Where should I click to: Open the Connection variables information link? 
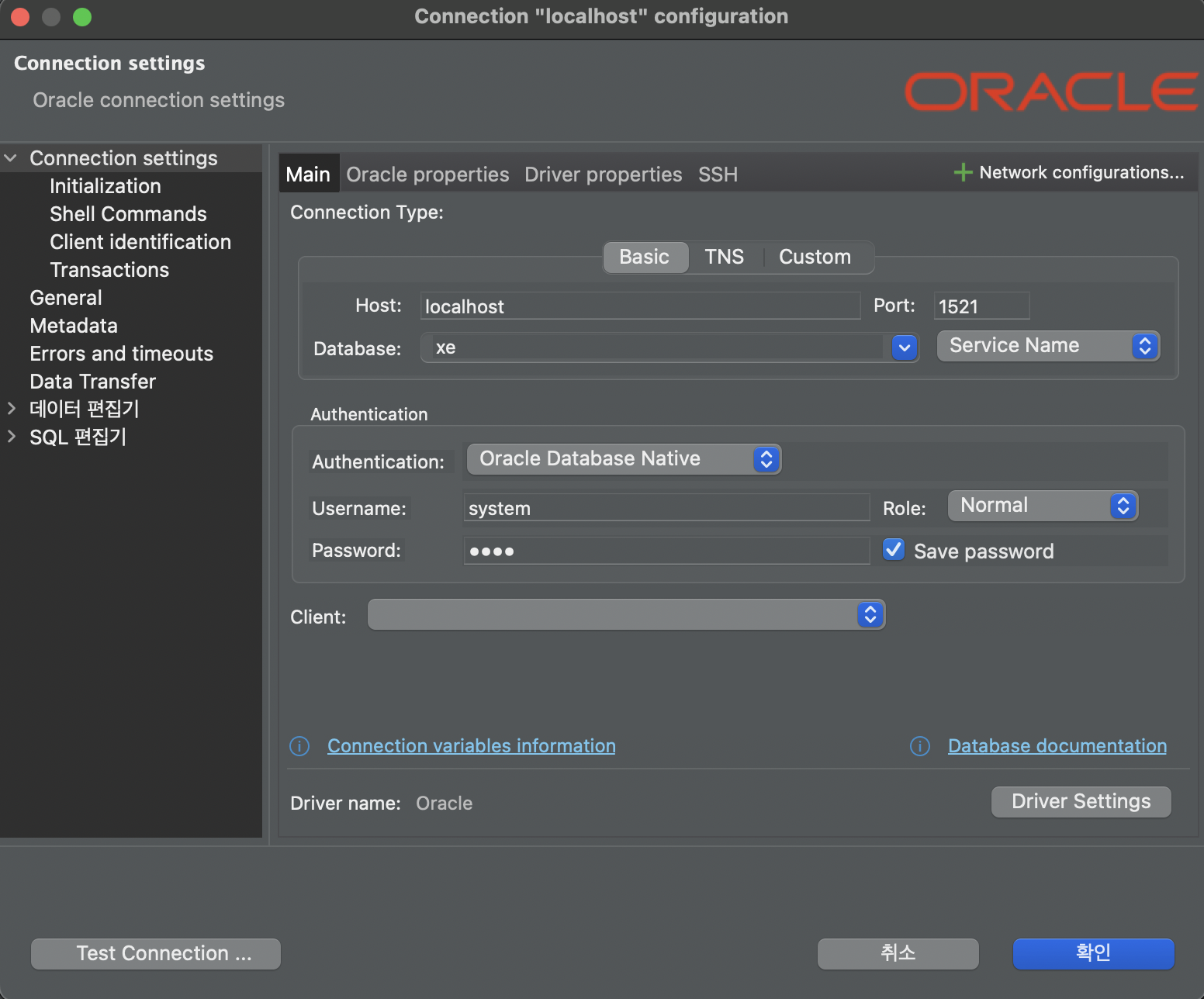[x=471, y=746]
